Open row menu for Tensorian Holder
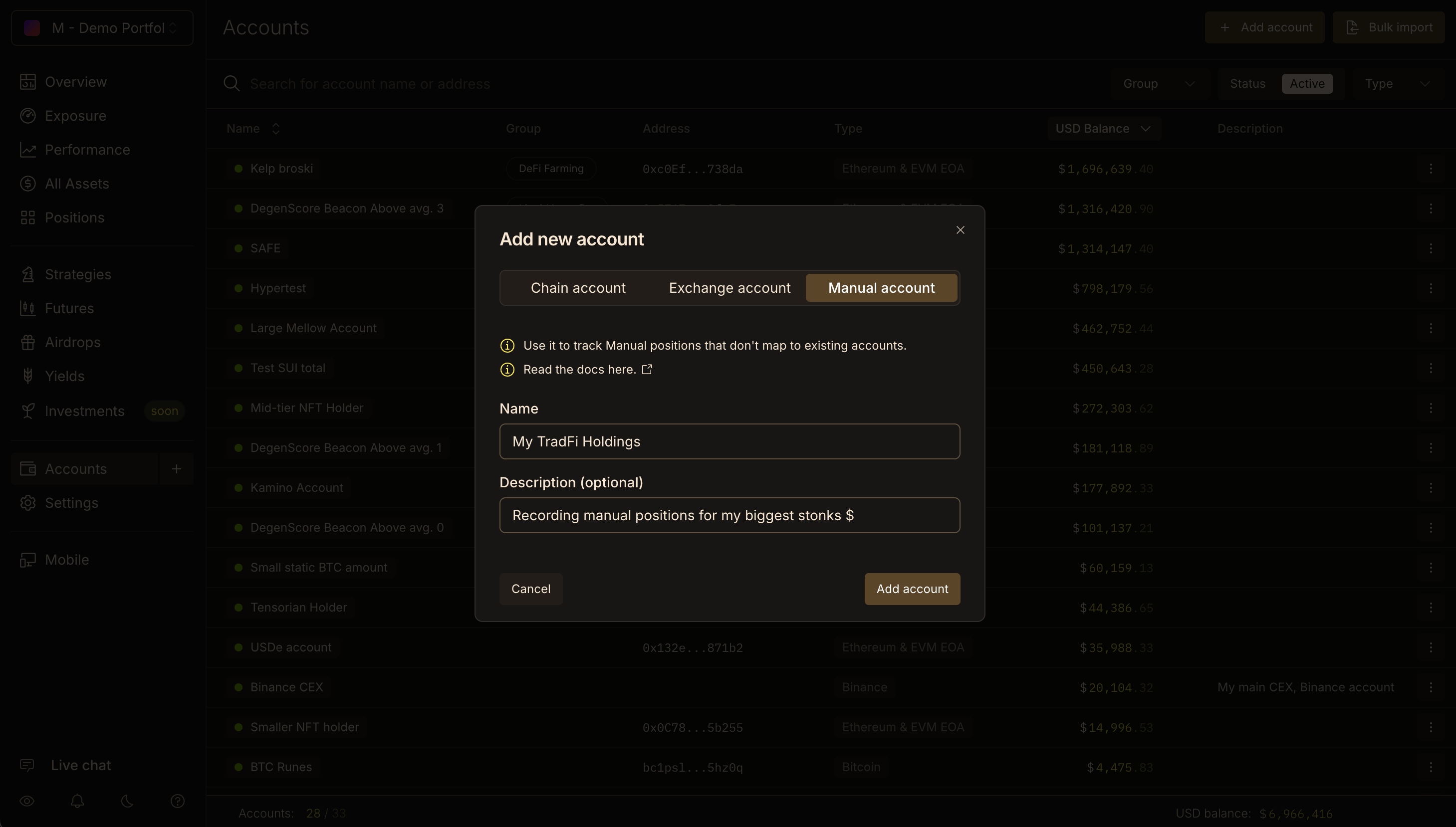The height and width of the screenshot is (827, 1456). [1431, 608]
